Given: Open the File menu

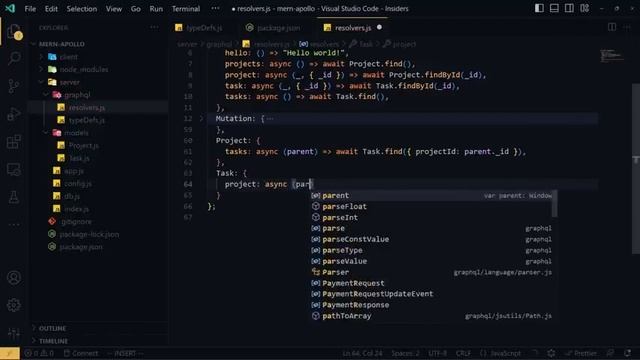Looking at the screenshot, I should tap(30, 9).
